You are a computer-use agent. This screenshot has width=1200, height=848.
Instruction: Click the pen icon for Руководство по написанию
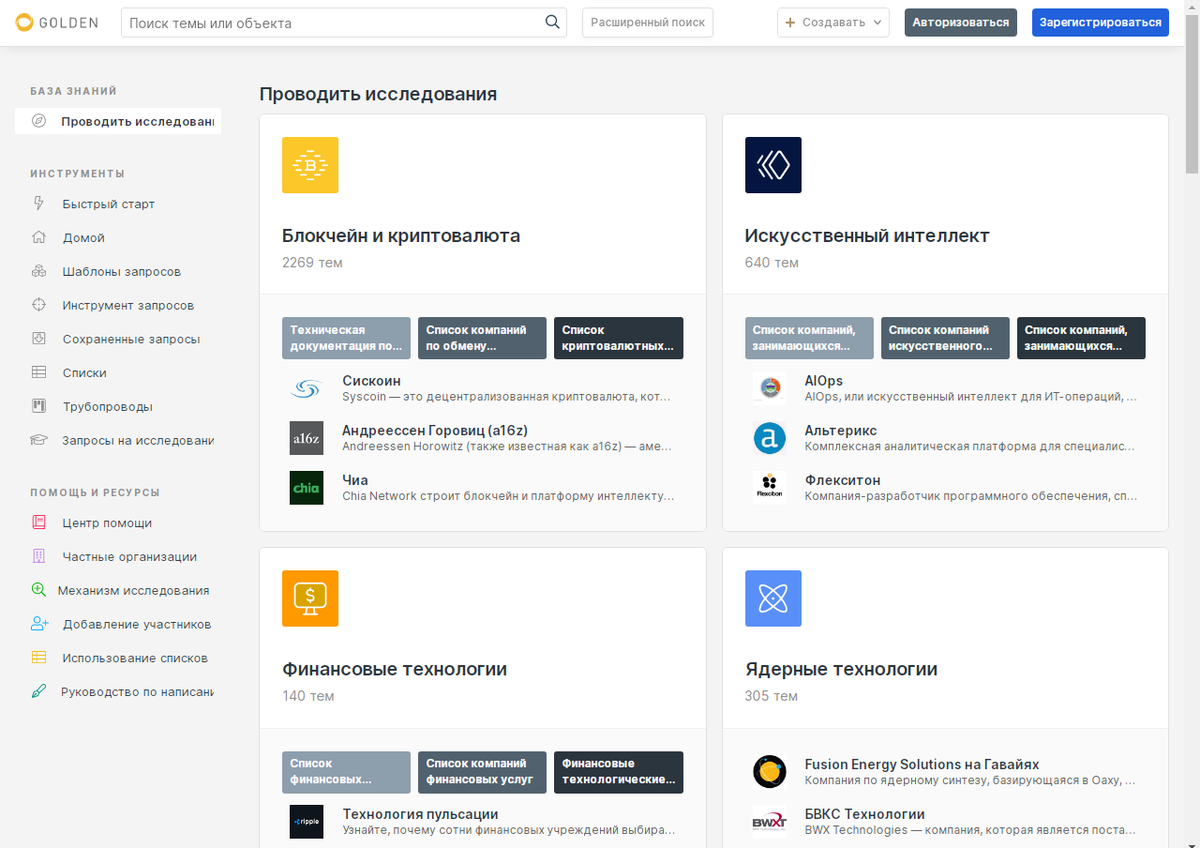pyautogui.click(x=39, y=691)
